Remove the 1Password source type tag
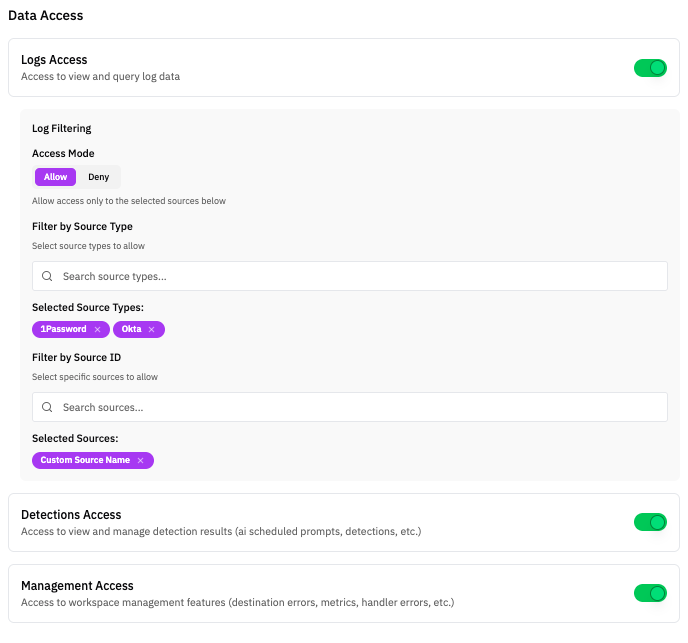Screen dimensions: 688x643 click(97, 329)
